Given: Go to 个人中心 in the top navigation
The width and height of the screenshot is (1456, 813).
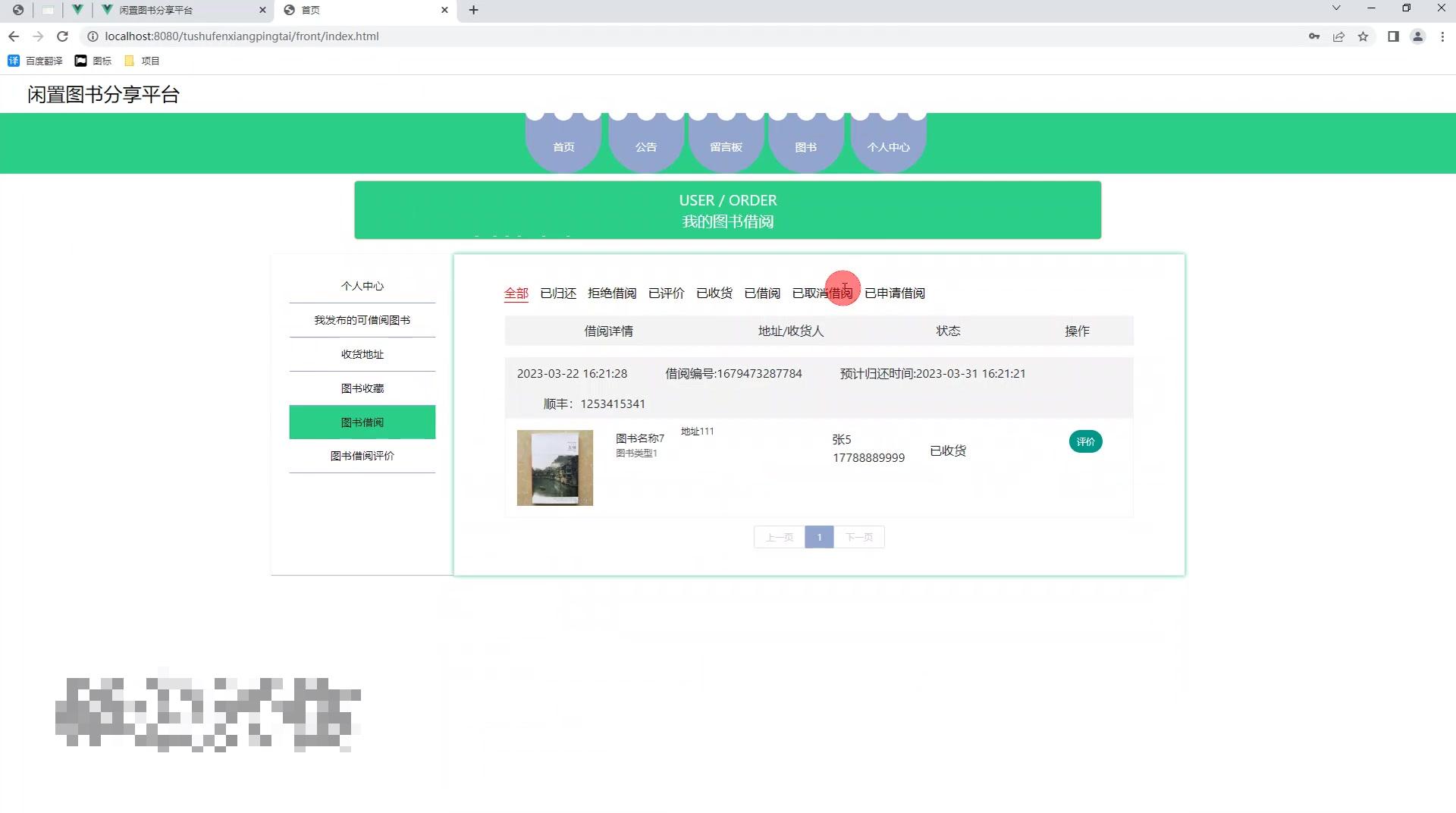Looking at the screenshot, I should [887, 147].
